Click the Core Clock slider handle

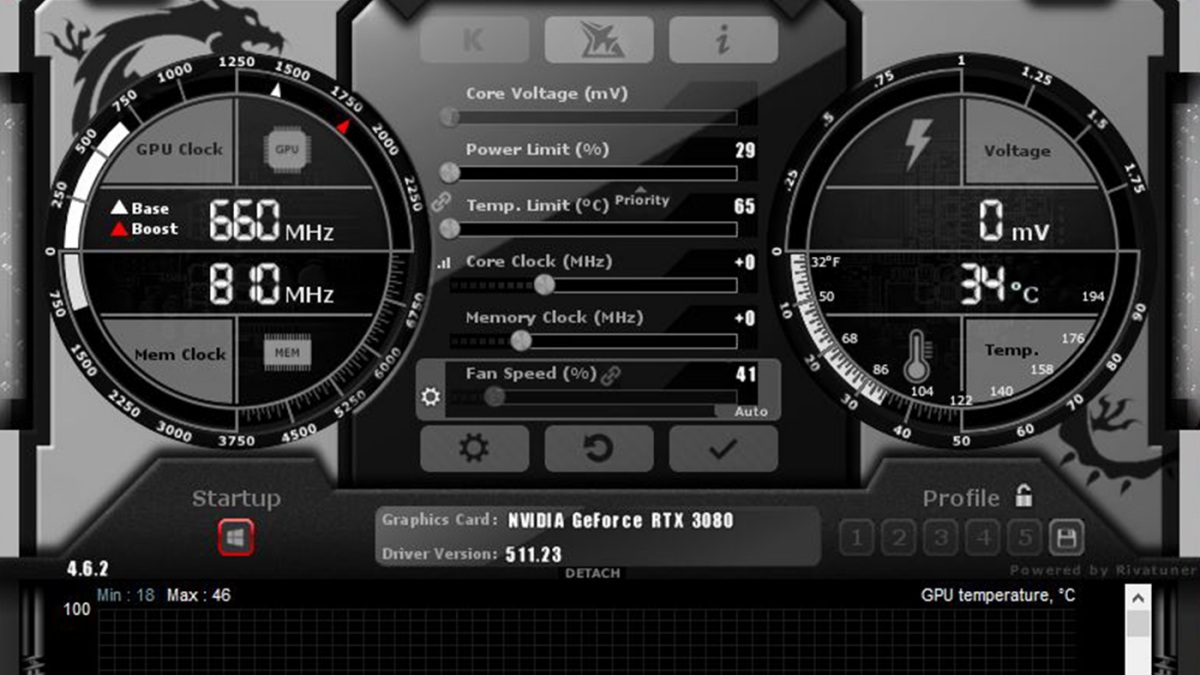click(x=544, y=285)
